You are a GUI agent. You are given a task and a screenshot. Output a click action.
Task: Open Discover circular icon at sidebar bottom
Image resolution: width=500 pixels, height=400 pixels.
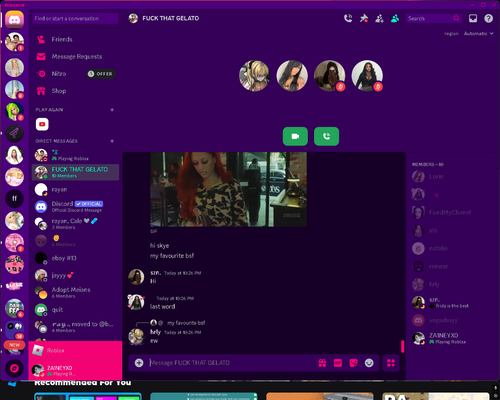tap(14, 368)
